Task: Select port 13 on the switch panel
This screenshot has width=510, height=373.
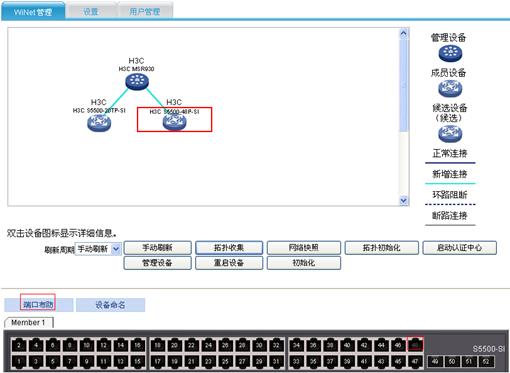Action: coord(121,361)
